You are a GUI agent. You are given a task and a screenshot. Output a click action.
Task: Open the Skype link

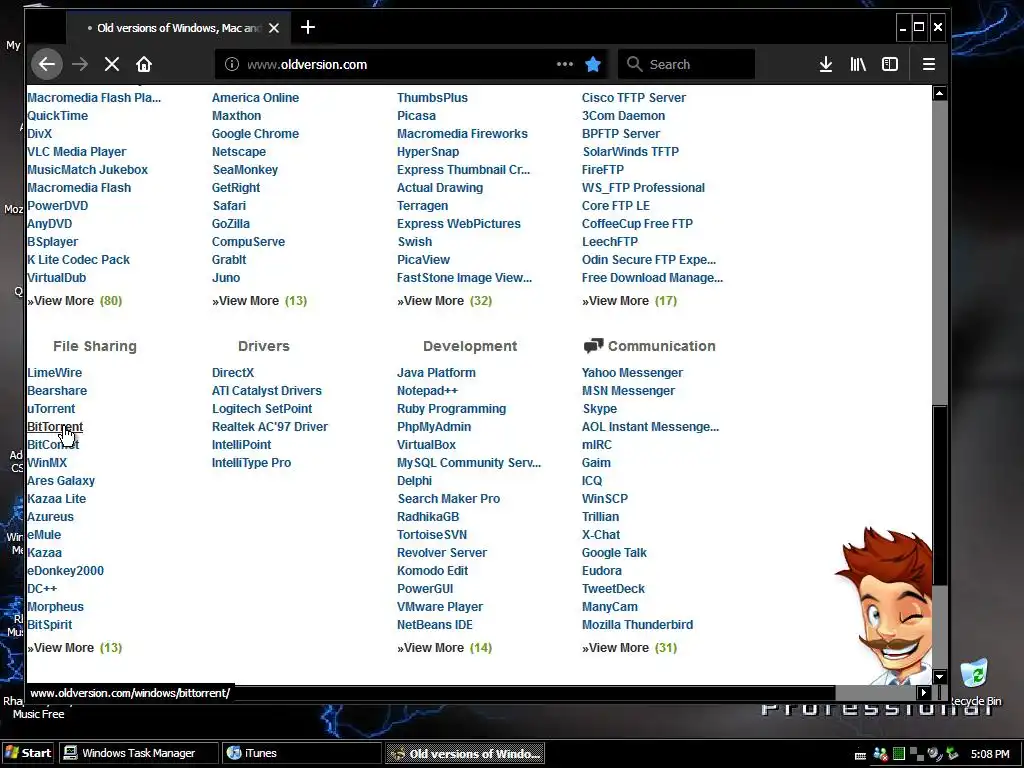coord(600,408)
